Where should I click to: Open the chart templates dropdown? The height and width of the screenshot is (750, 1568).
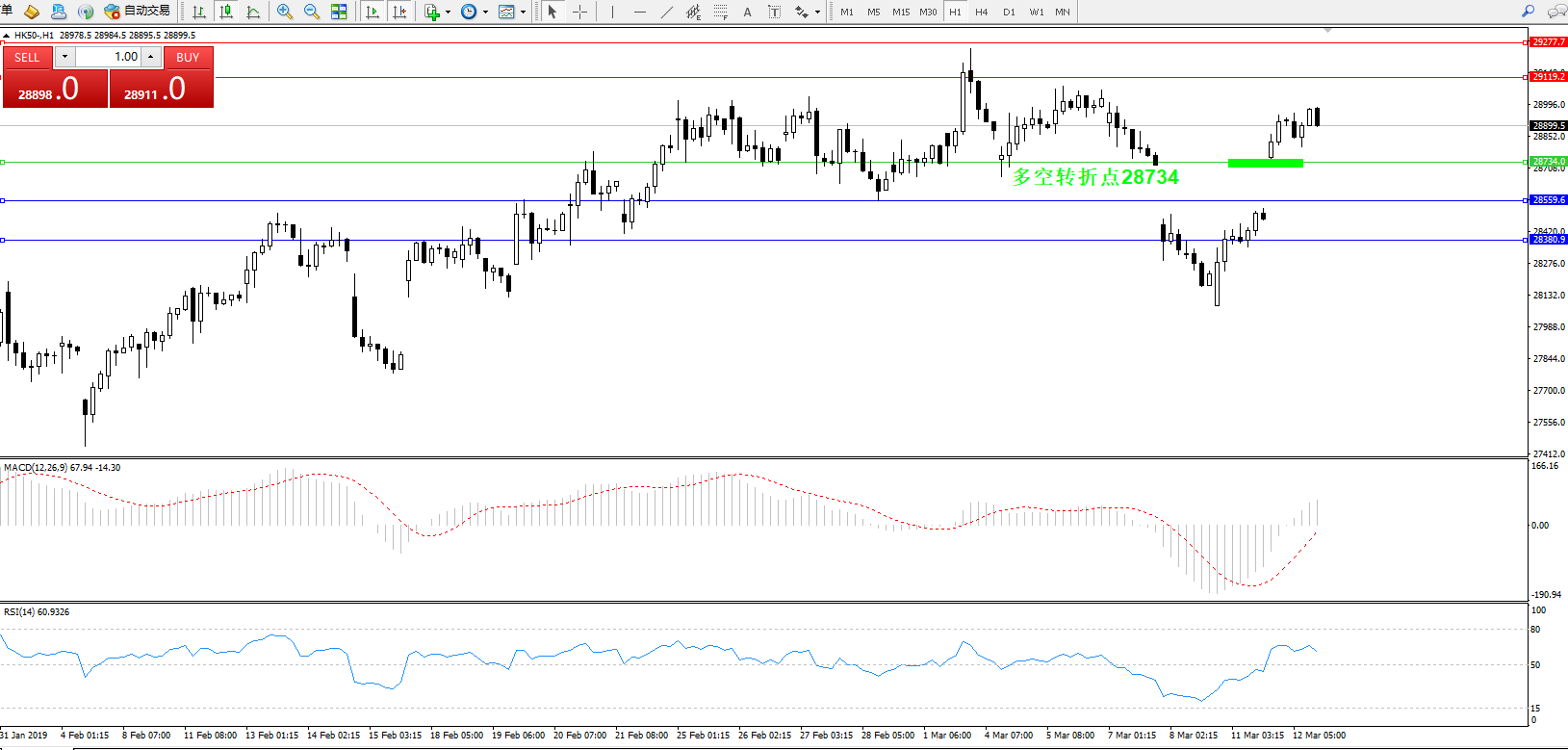tap(523, 13)
